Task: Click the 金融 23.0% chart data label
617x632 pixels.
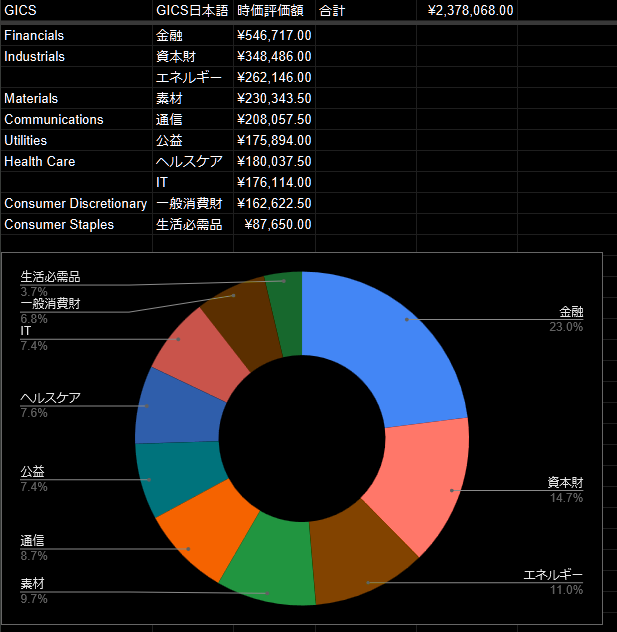Action: pos(565,318)
